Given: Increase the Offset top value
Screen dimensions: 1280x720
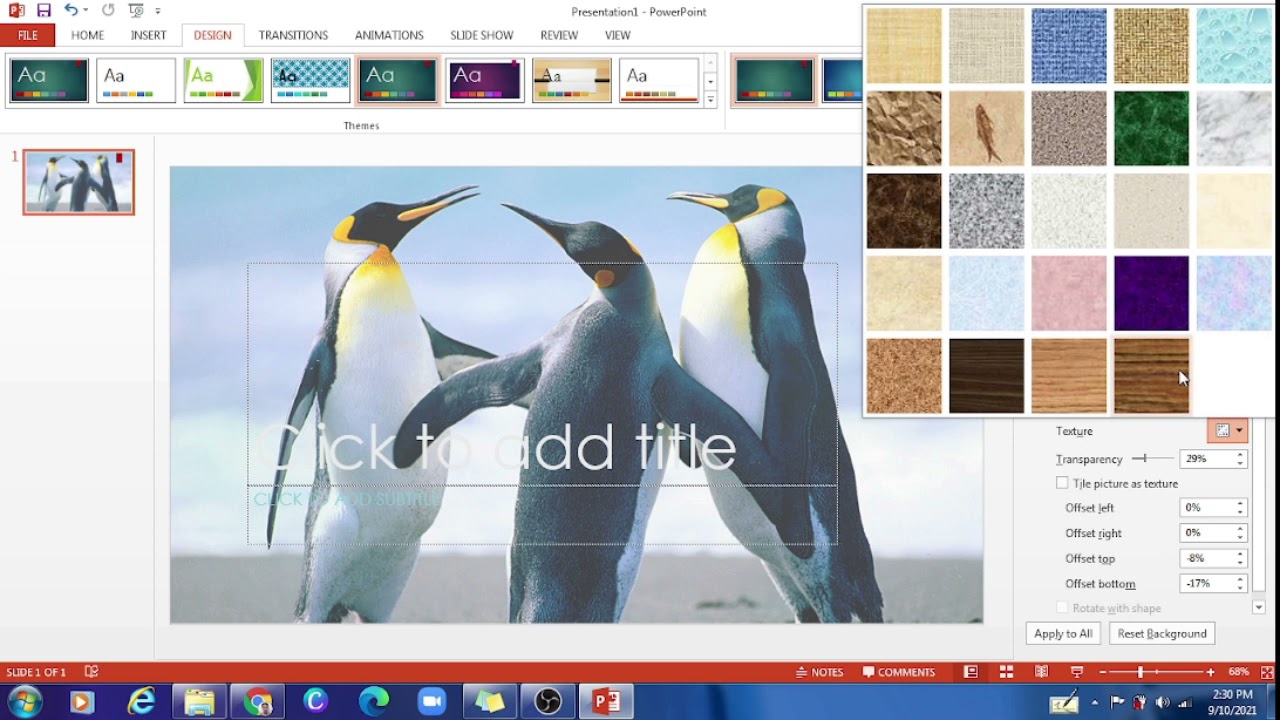Looking at the screenshot, I should 1240,554.
